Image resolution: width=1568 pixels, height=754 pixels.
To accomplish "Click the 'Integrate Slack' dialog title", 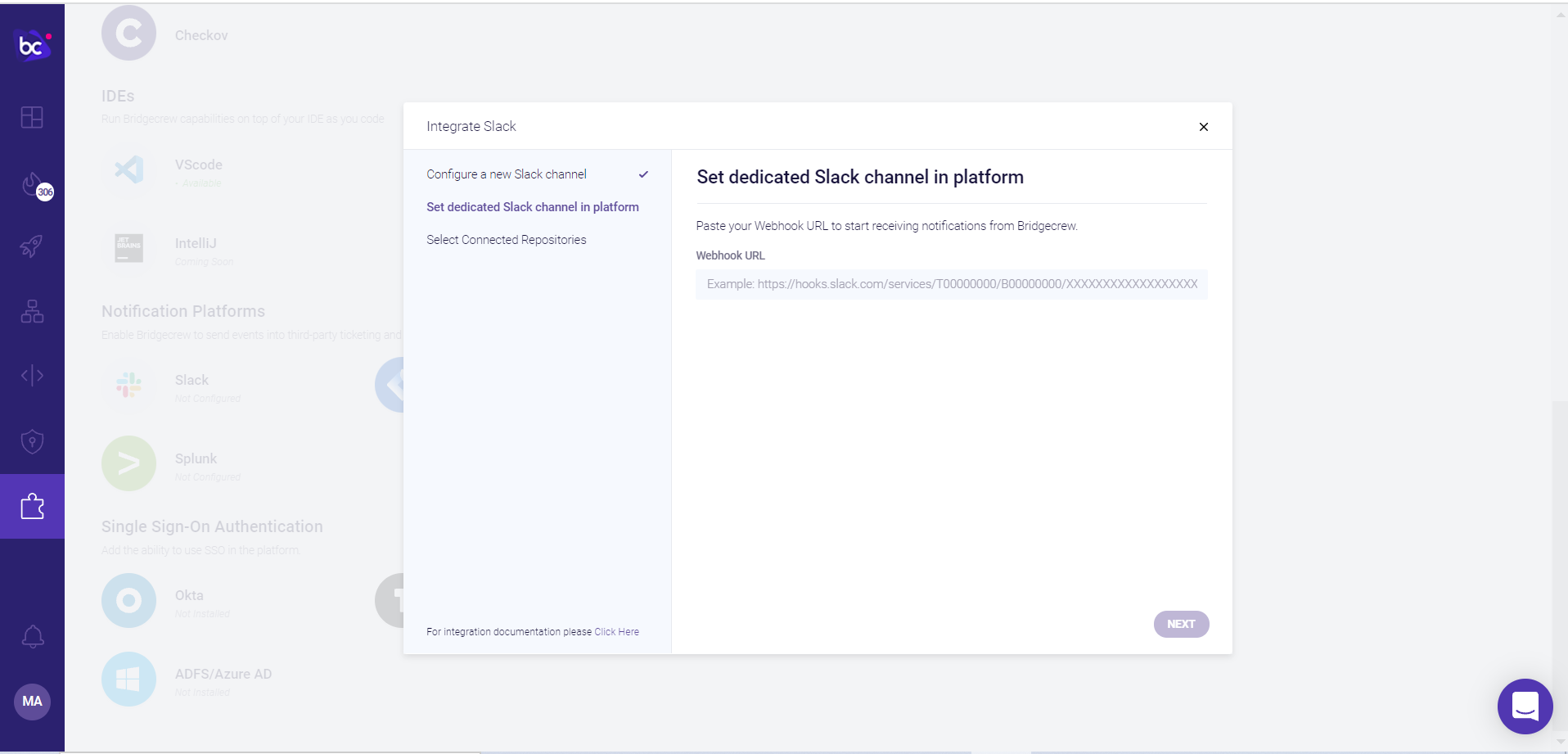I will [x=471, y=126].
